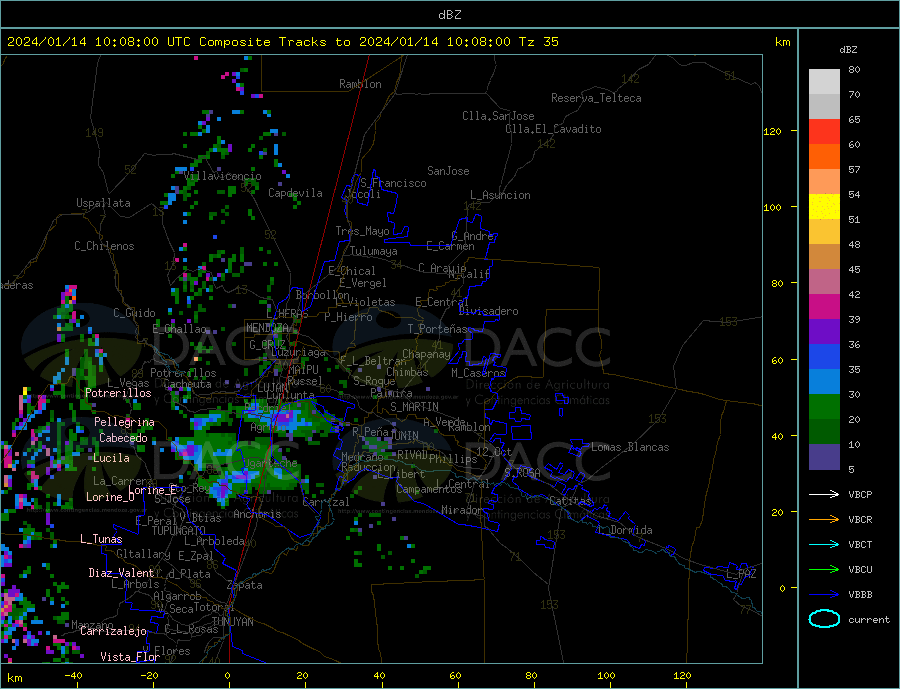Click the Pellegrina station label
Image resolution: width=900 pixels, height=689 pixels.
[124, 422]
